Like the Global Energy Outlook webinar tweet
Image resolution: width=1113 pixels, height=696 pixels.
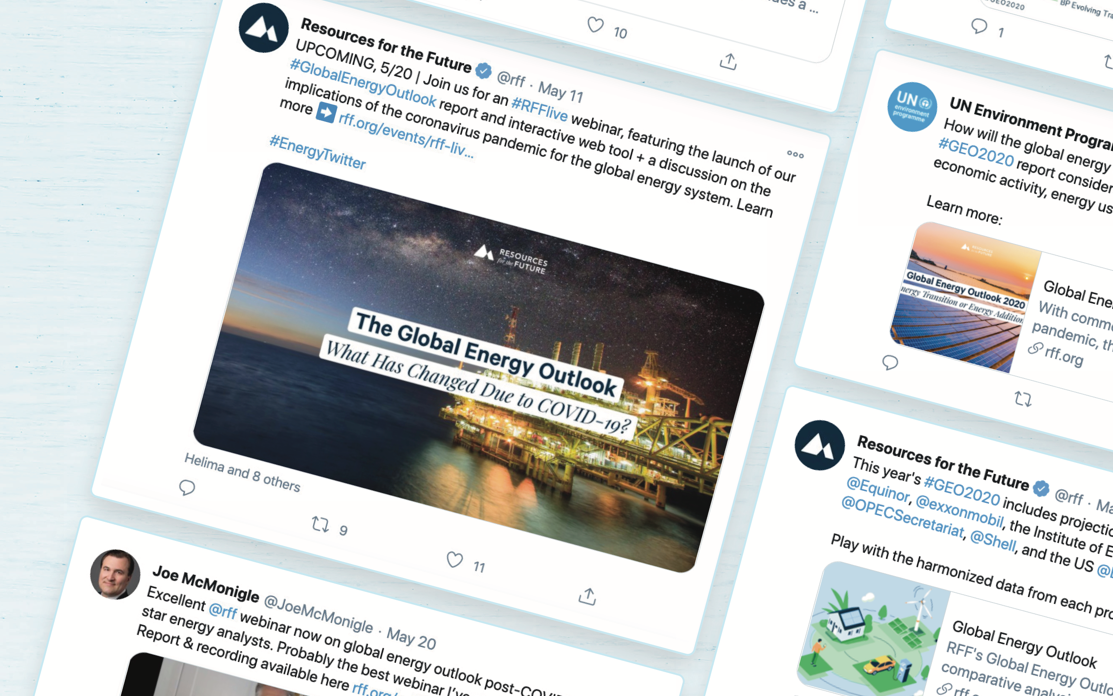pyautogui.click(x=455, y=559)
